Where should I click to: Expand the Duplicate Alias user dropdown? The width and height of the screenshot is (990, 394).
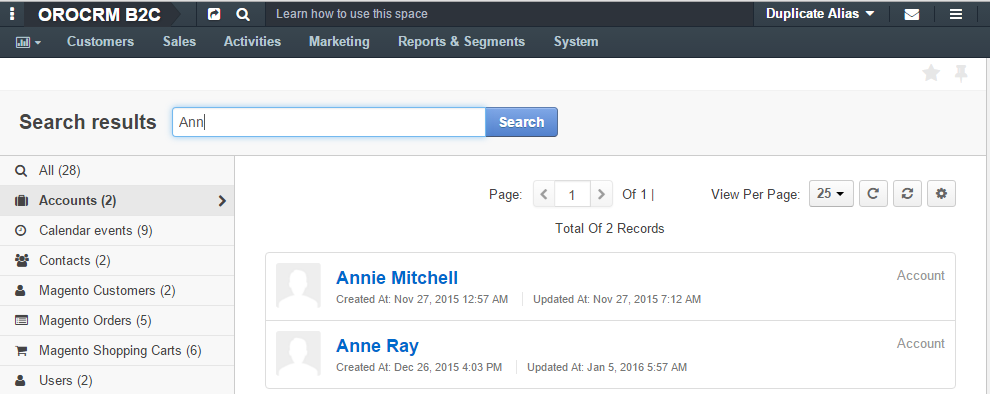pos(820,14)
